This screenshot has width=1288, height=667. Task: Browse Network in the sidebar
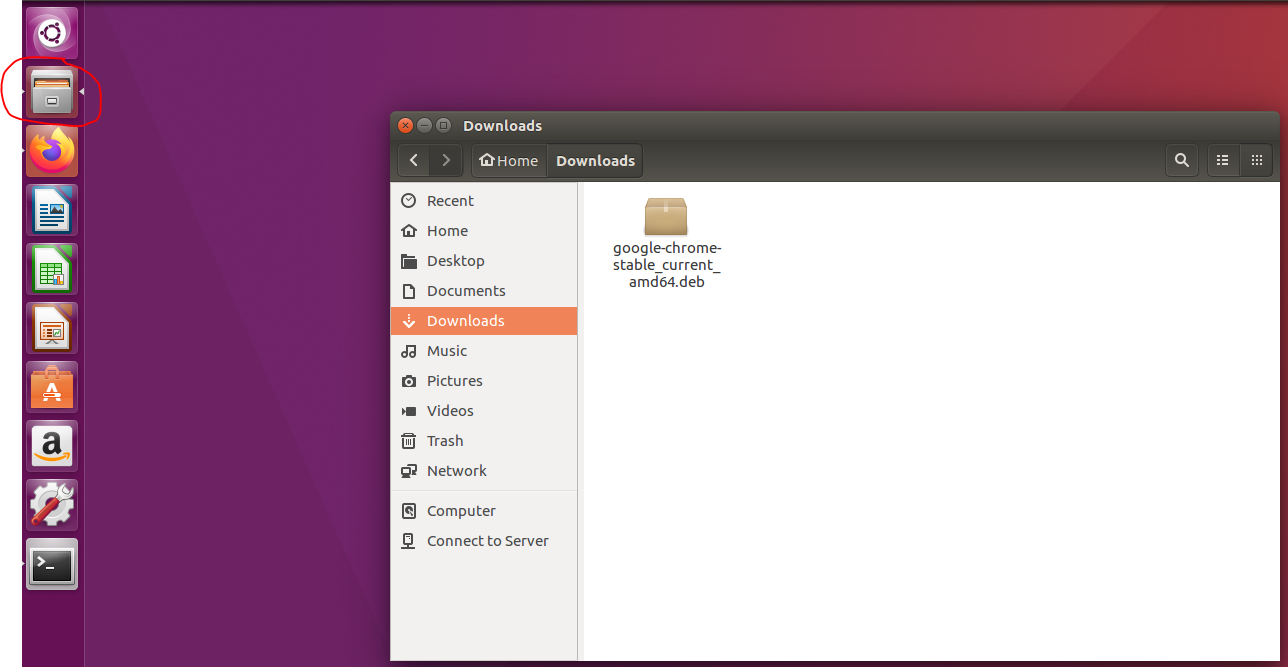click(484, 471)
